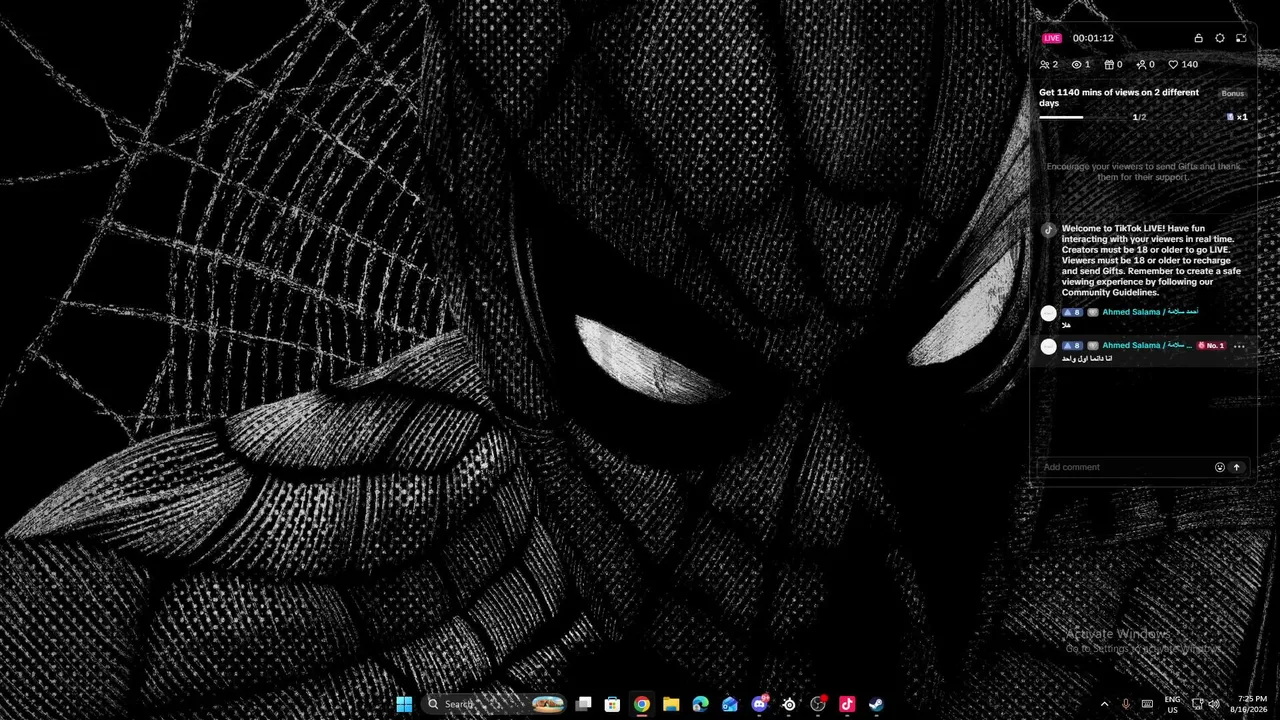Launch Microsoft Edge from the taskbar
The image size is (1280, 720).
pos(700,704)
